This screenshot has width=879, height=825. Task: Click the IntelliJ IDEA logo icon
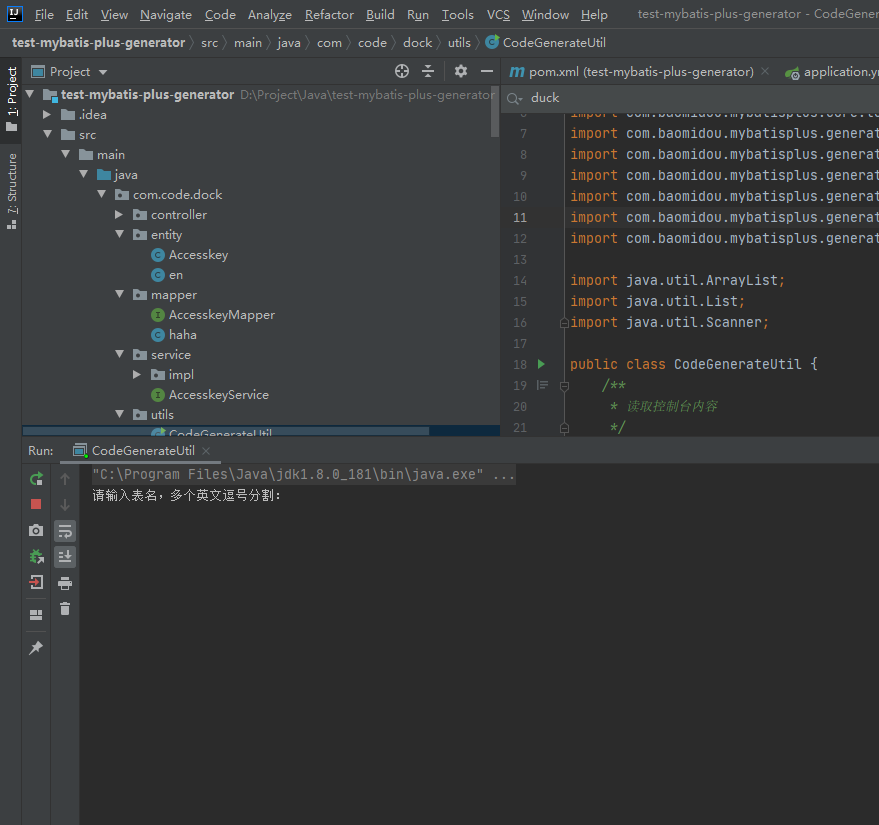coord(15,14)
